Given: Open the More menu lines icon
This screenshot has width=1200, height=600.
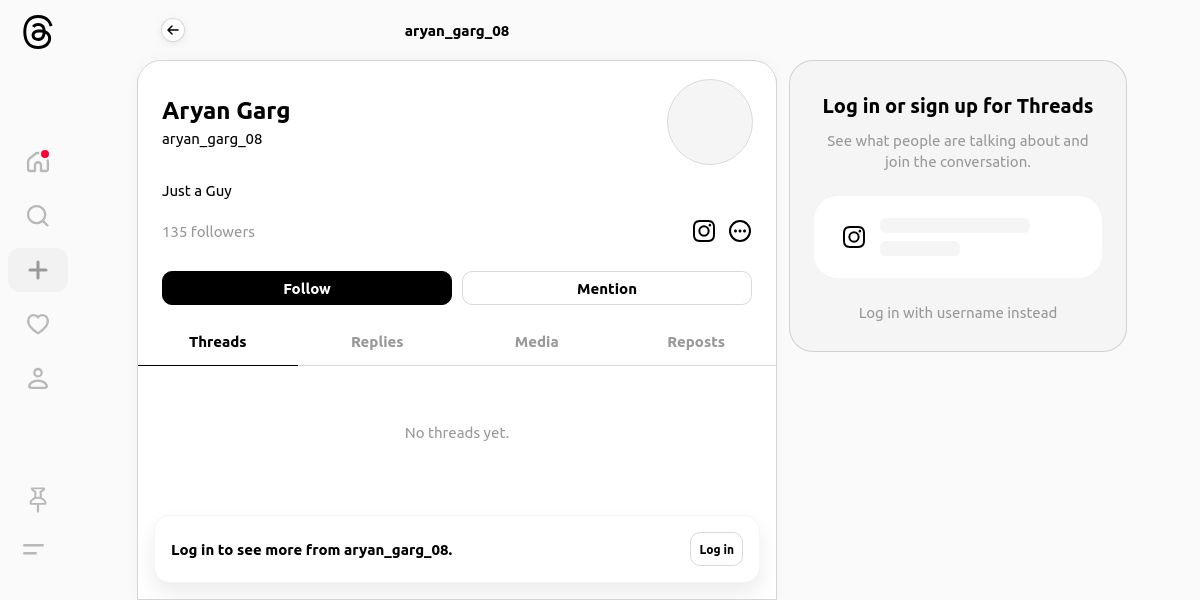Looking at the screenshot, I should tap(34, 549).
